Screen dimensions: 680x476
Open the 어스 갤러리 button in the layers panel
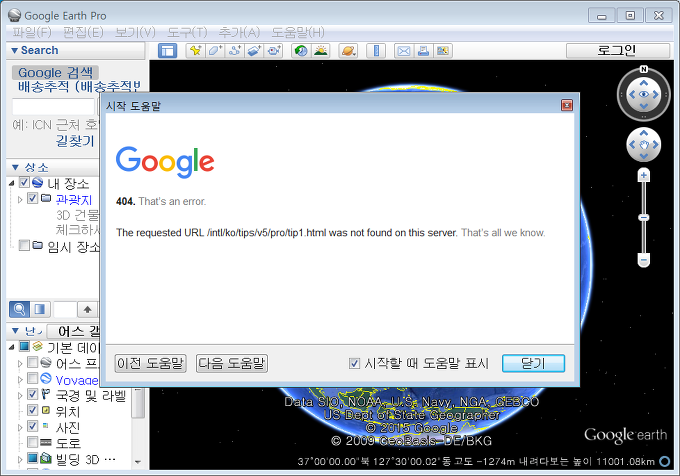pos(74,331)
